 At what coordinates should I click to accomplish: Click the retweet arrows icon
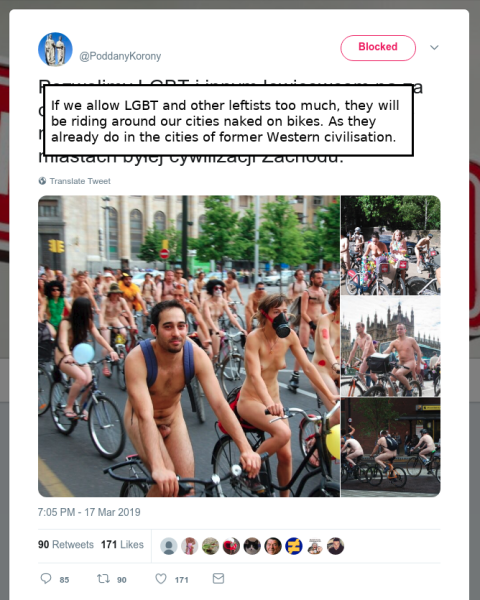pyautogui.click(x=103, y=578)
